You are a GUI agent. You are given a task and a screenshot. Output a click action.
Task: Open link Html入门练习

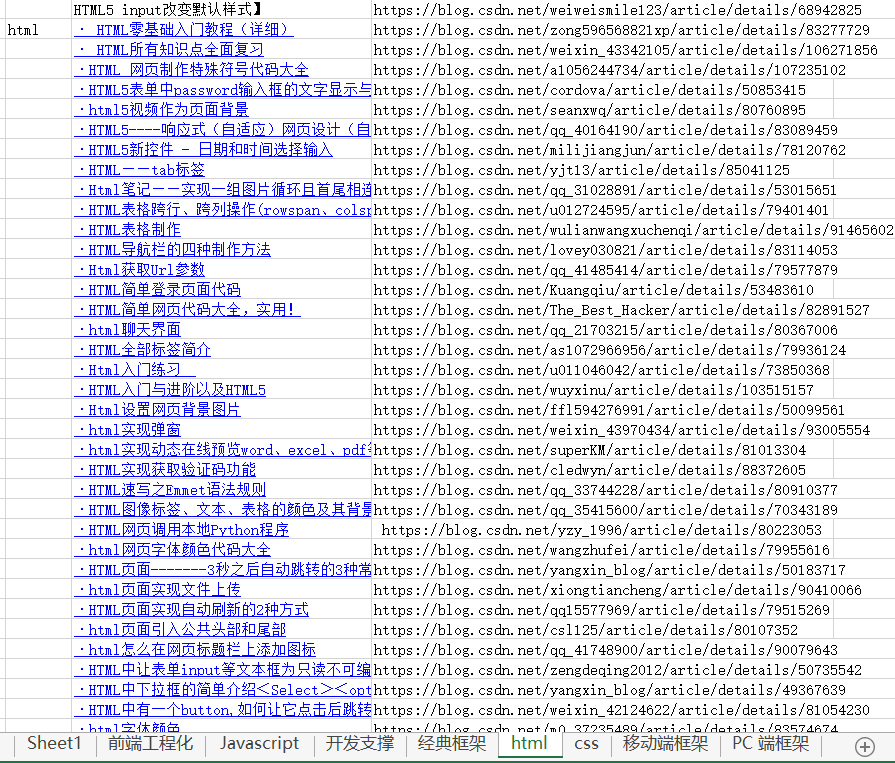[135, 370]
